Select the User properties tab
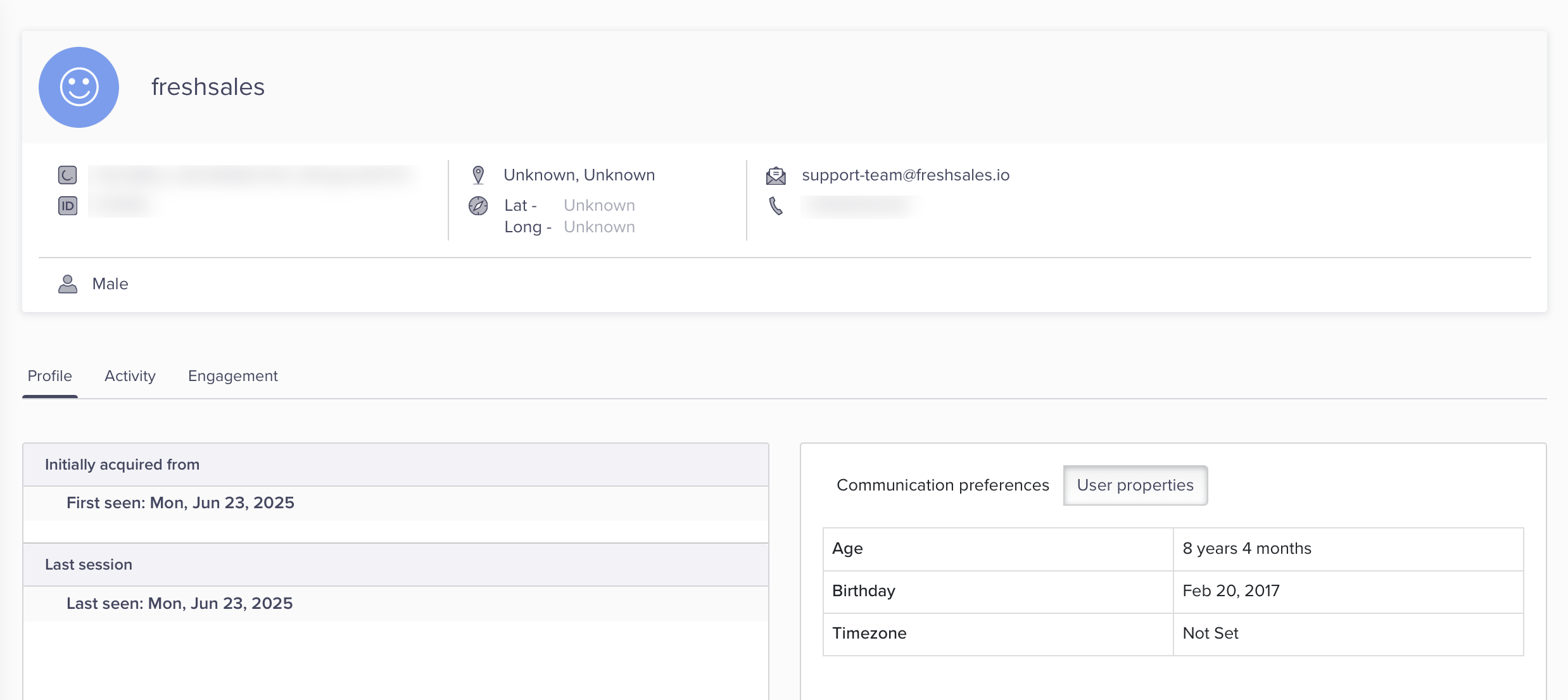The height and width of the screenshot is (700, 1568). [1135, 485]
